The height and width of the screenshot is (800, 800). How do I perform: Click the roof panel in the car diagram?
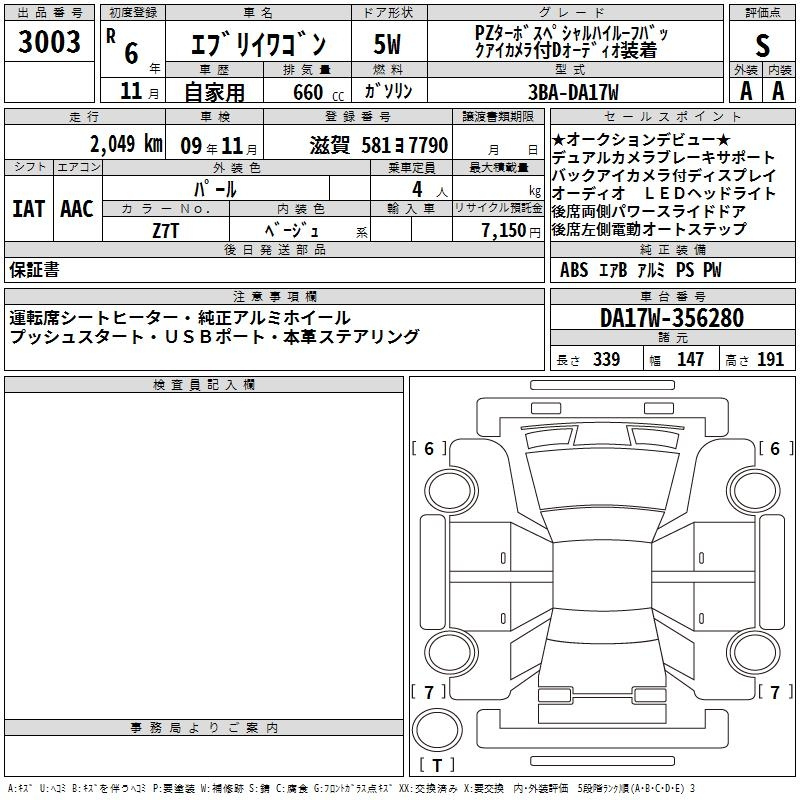602,575
